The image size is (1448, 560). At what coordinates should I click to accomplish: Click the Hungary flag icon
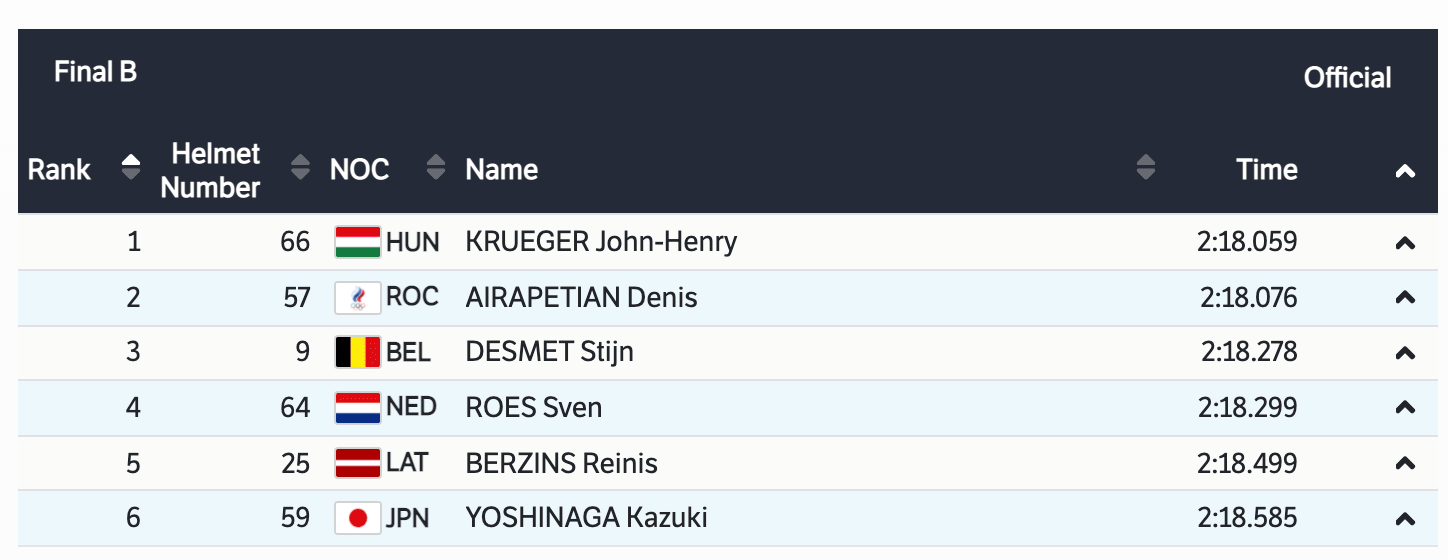click(x=357, y=242)
